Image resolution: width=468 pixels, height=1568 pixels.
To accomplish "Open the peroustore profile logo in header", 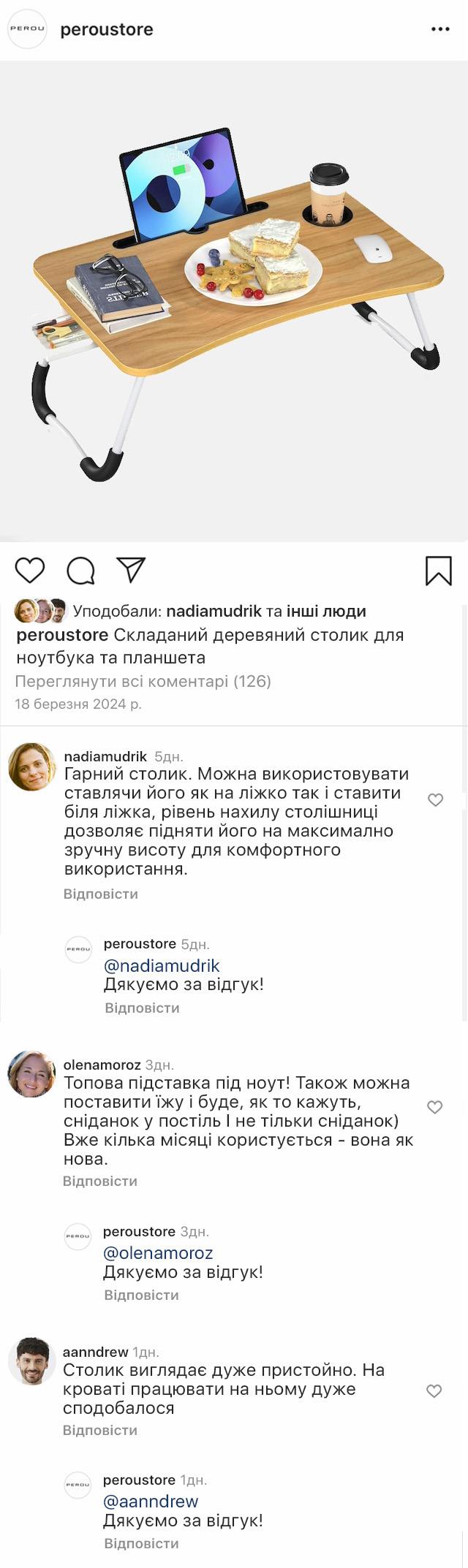I will point(27,29).
